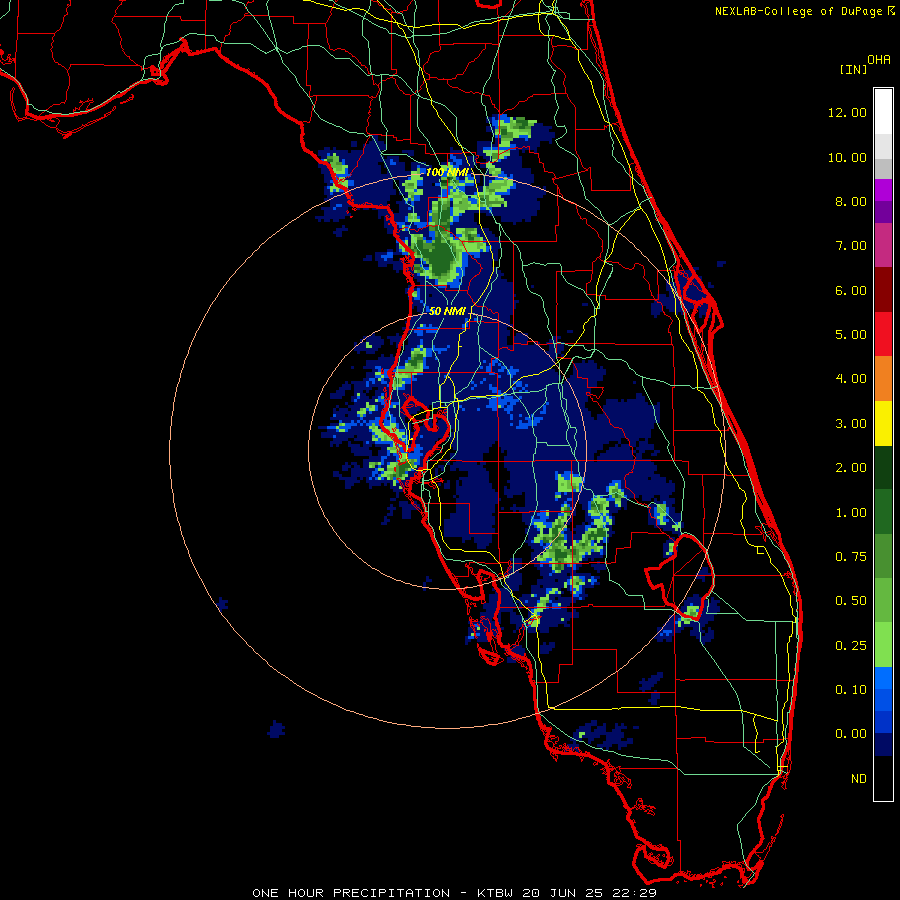Click the 100 NMI range ring label
The image size is (900, 900).
(447, 172)
